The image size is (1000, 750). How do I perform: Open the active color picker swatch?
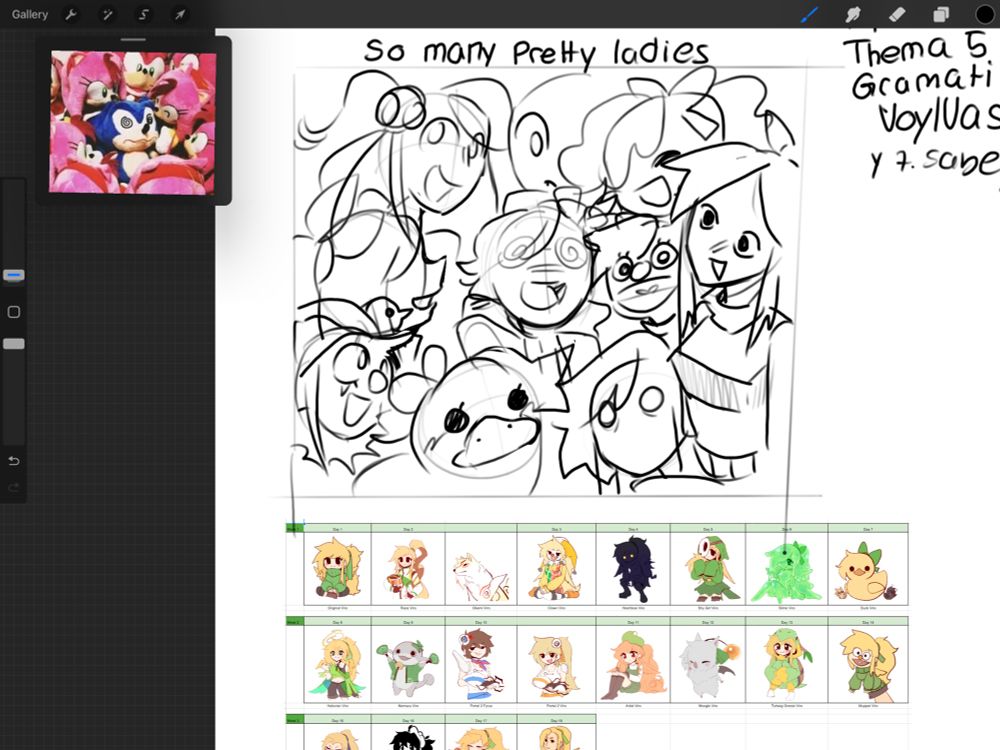coord(985,14)
